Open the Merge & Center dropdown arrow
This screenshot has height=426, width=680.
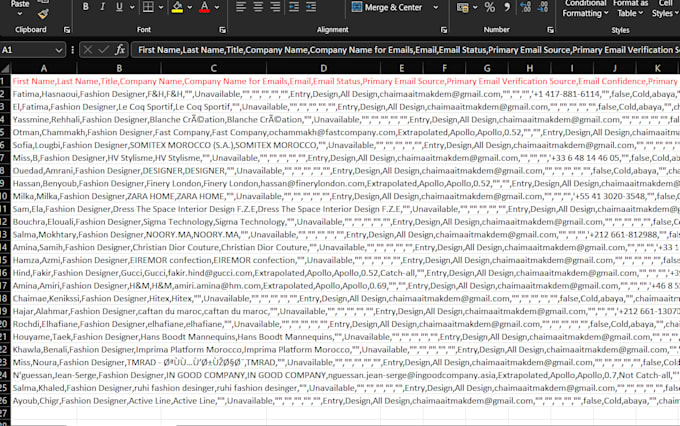[435, 7]
